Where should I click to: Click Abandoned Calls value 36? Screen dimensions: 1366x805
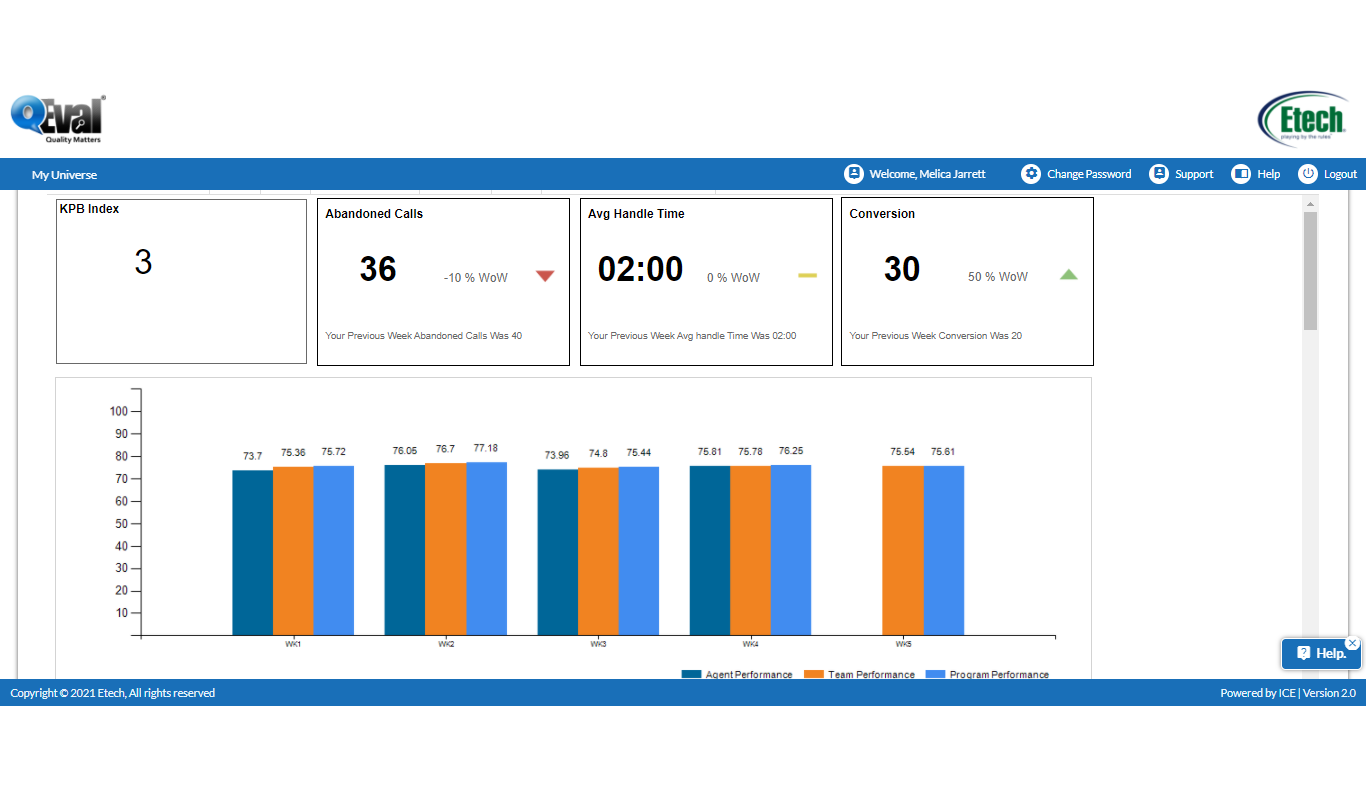click(378, 269)
